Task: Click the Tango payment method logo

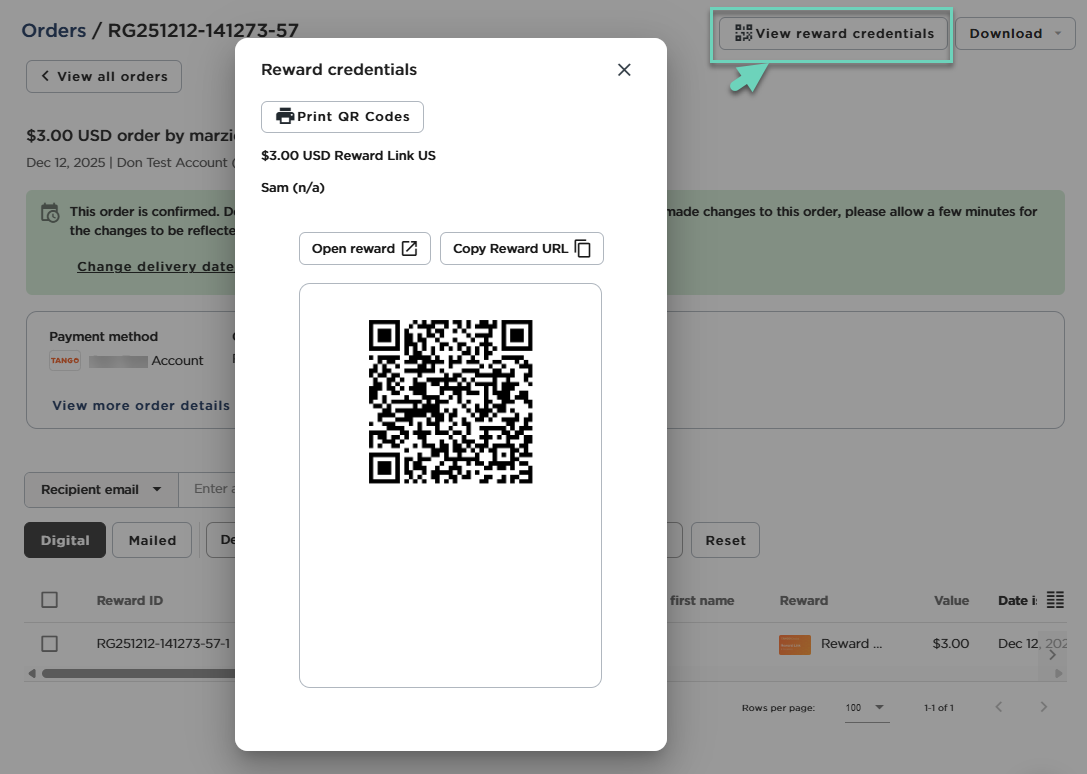Action: coord(65,361)
